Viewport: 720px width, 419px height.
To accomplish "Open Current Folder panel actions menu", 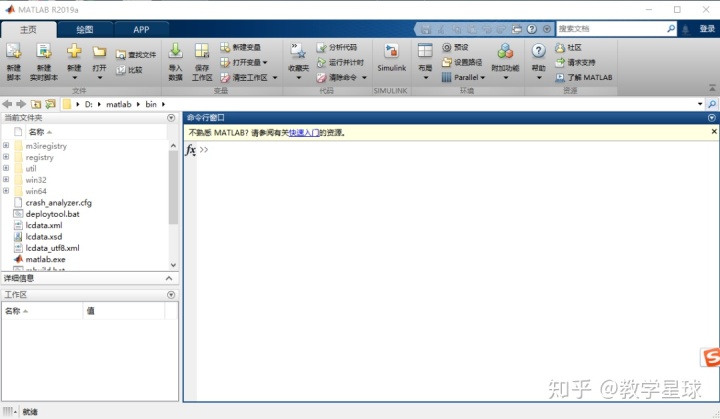I will pyautogui.click(x=171, y=118).
